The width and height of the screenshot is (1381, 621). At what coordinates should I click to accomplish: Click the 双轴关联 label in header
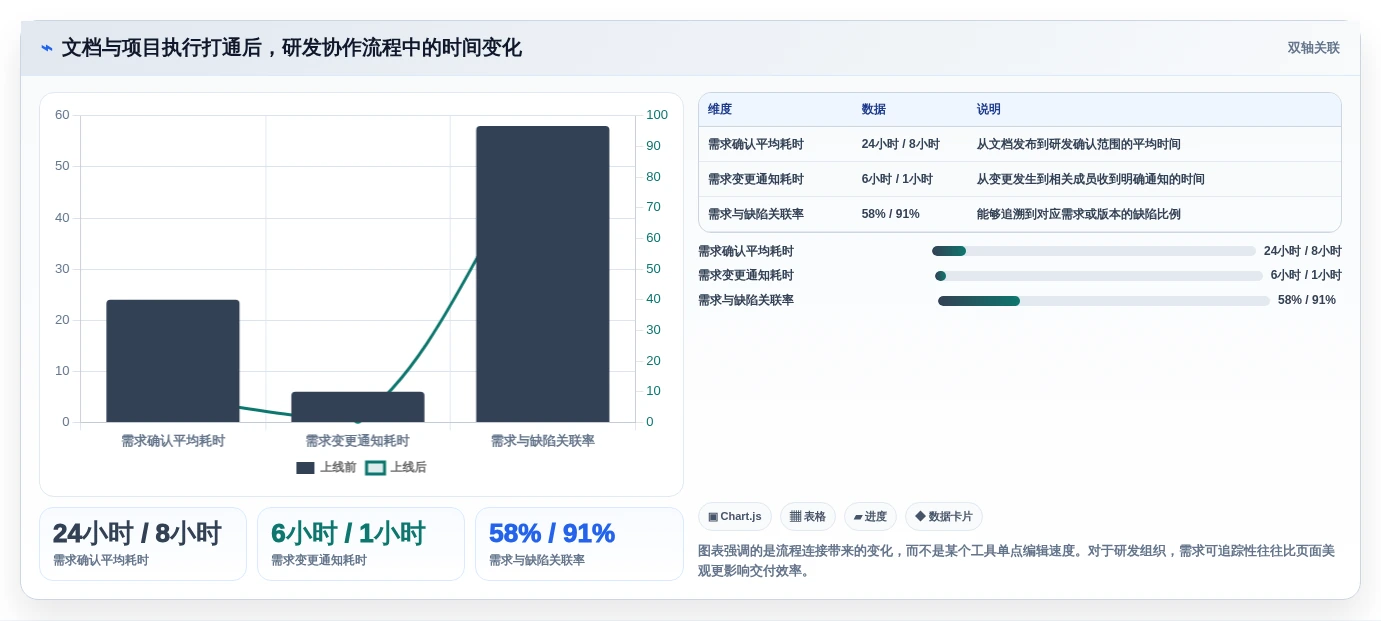click(1313, 48)
